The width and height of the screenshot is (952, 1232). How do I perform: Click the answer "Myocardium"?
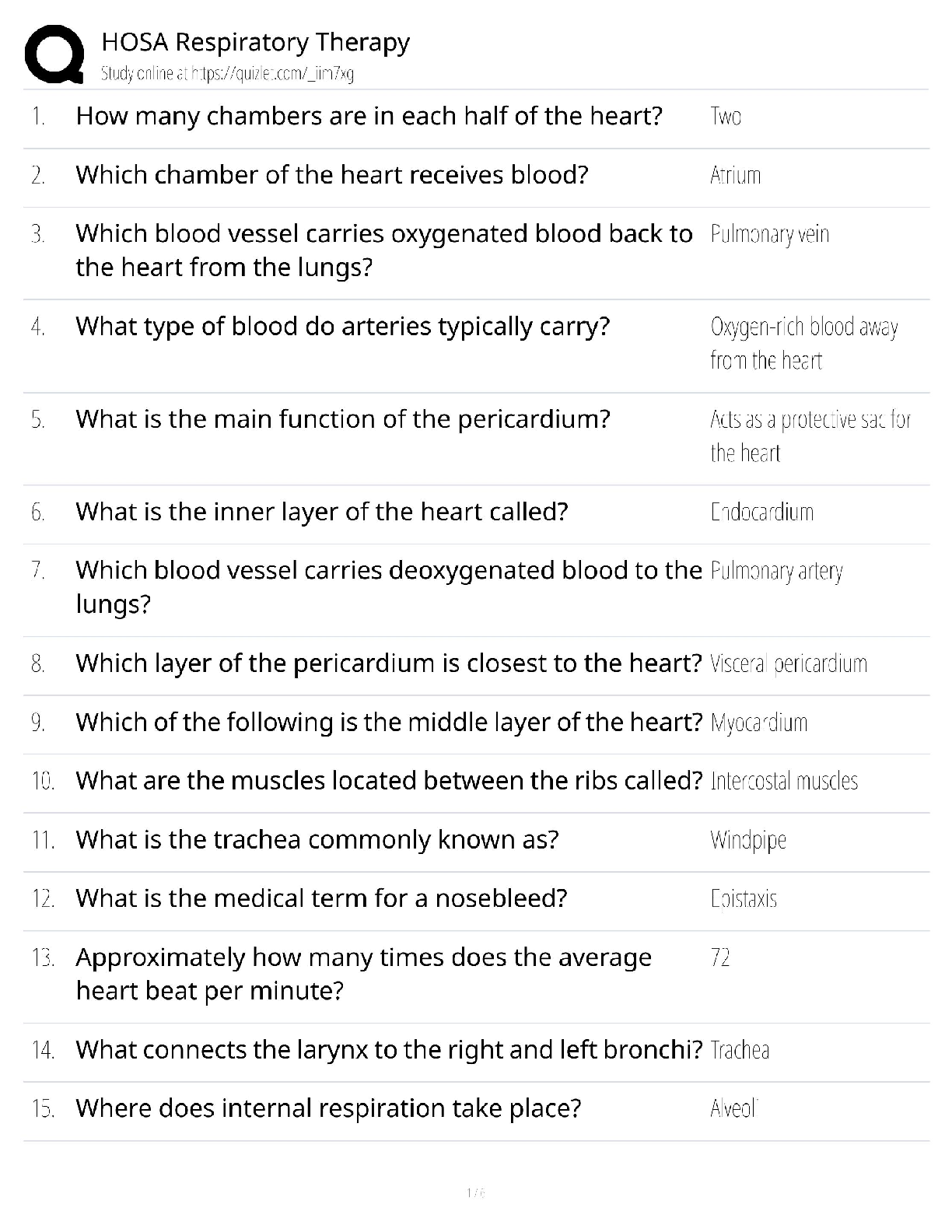758,723
